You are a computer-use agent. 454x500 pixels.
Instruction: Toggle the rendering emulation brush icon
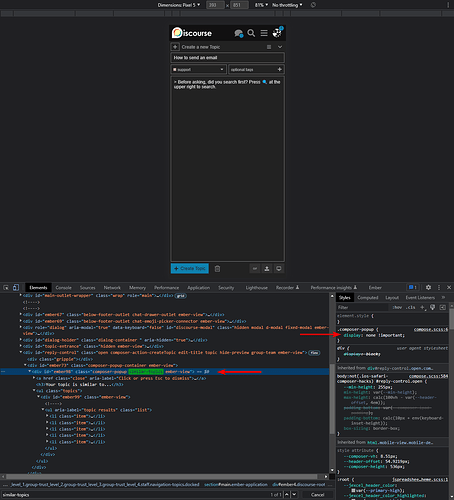[x=432, y=307]
